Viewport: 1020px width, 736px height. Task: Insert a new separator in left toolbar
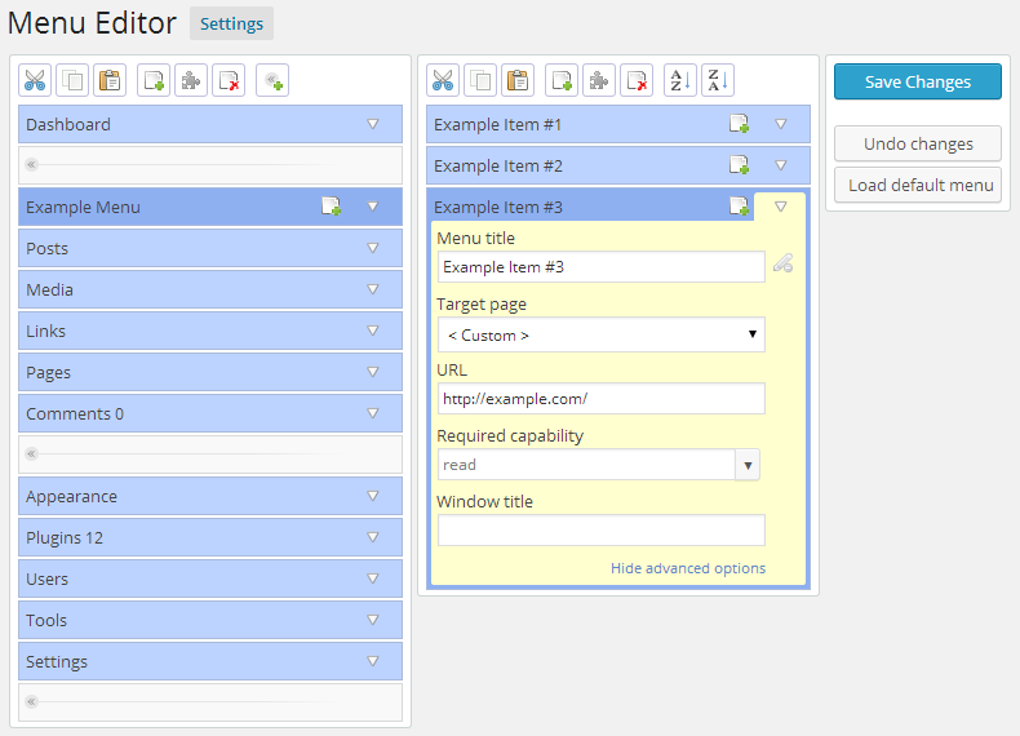click(x=272, y=80)
